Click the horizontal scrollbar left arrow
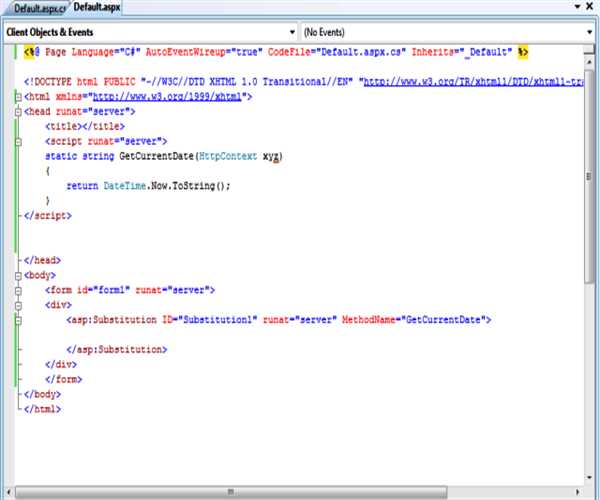 7,492
